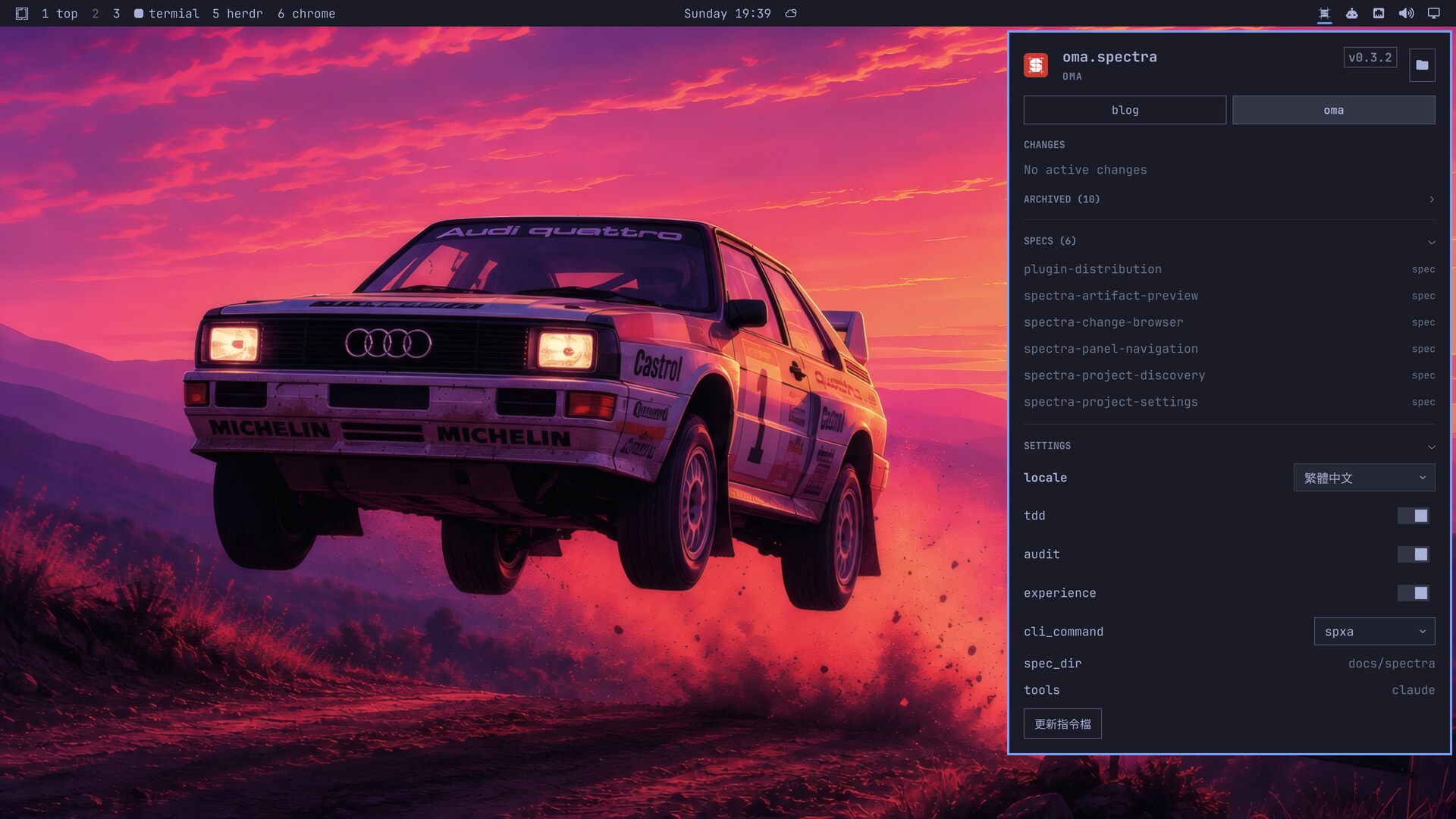Open the robot assistant tray icon

[x=1351, y=14]
